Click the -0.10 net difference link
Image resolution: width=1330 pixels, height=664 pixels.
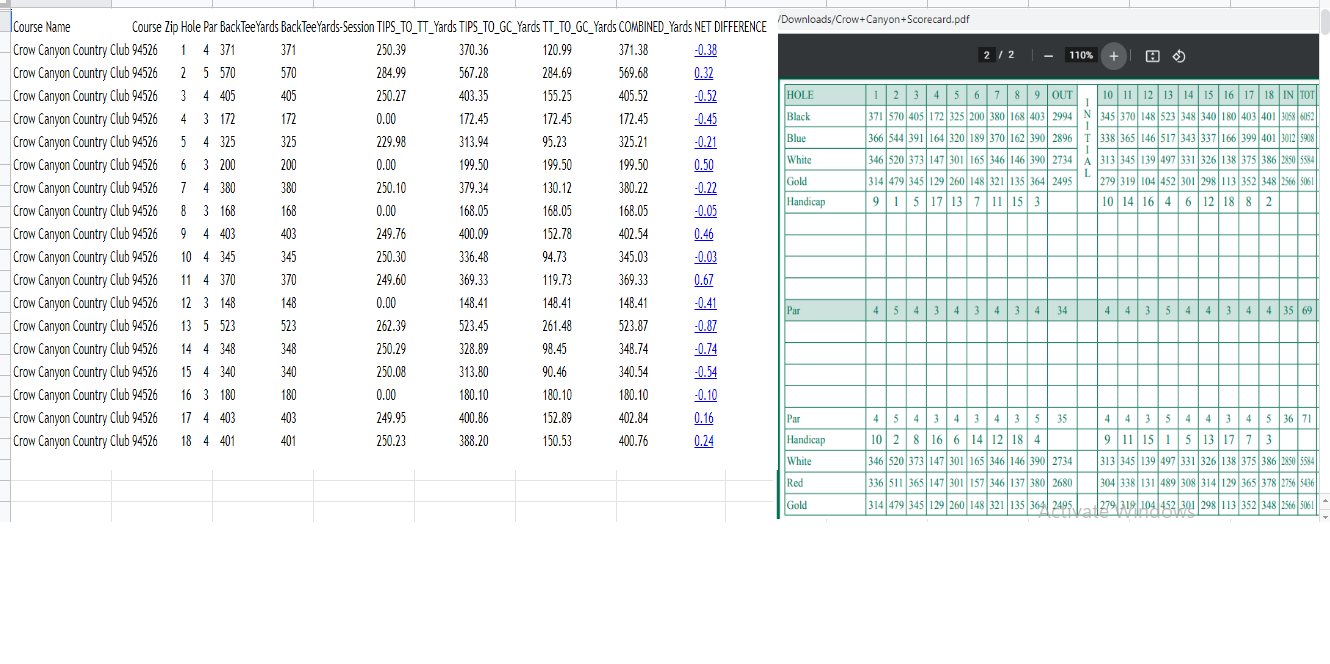705,395
